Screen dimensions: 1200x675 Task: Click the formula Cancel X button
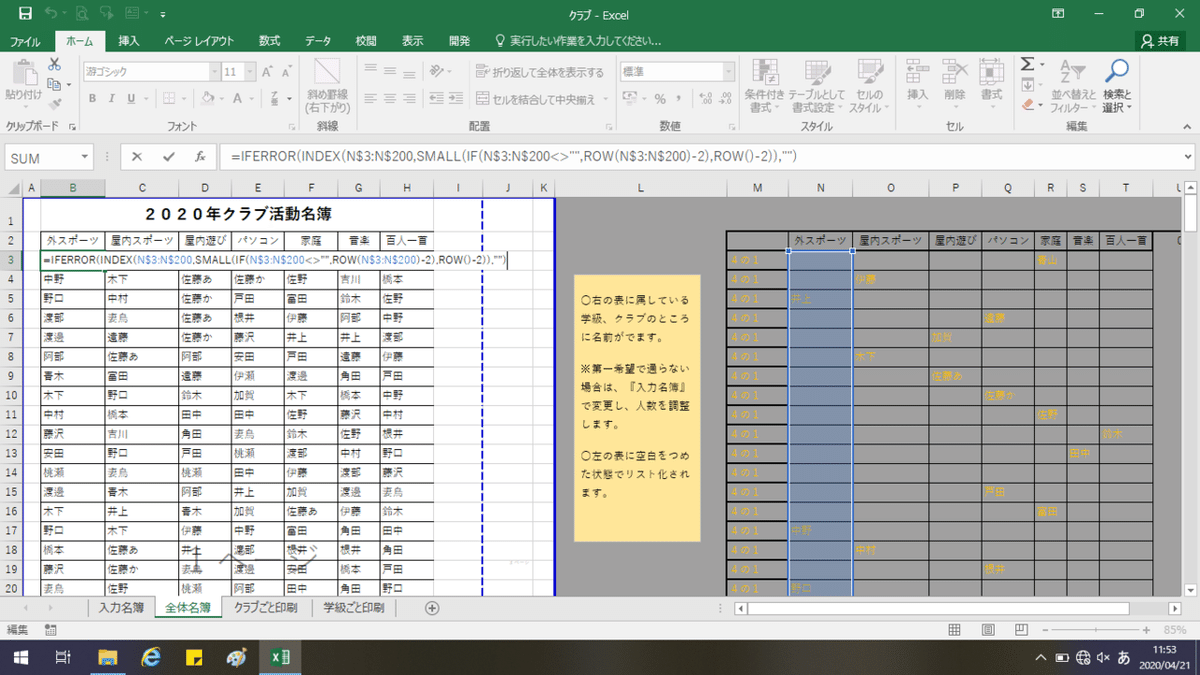(x=137, y=157)
